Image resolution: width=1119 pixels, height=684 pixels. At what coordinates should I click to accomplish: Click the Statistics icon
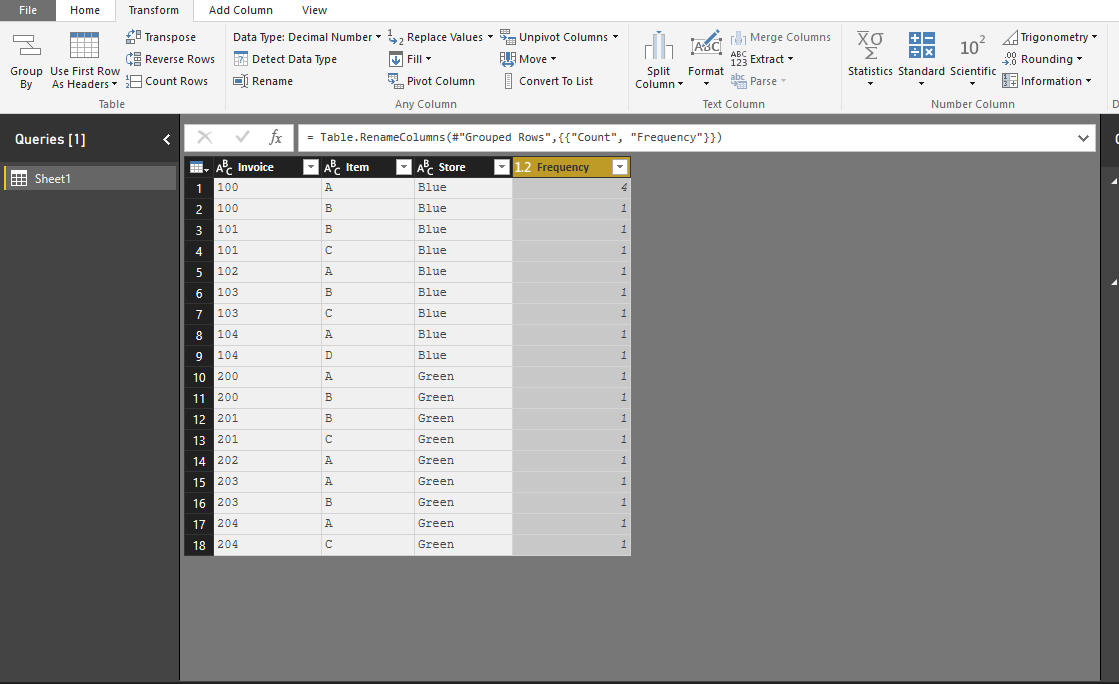[870, 46]
